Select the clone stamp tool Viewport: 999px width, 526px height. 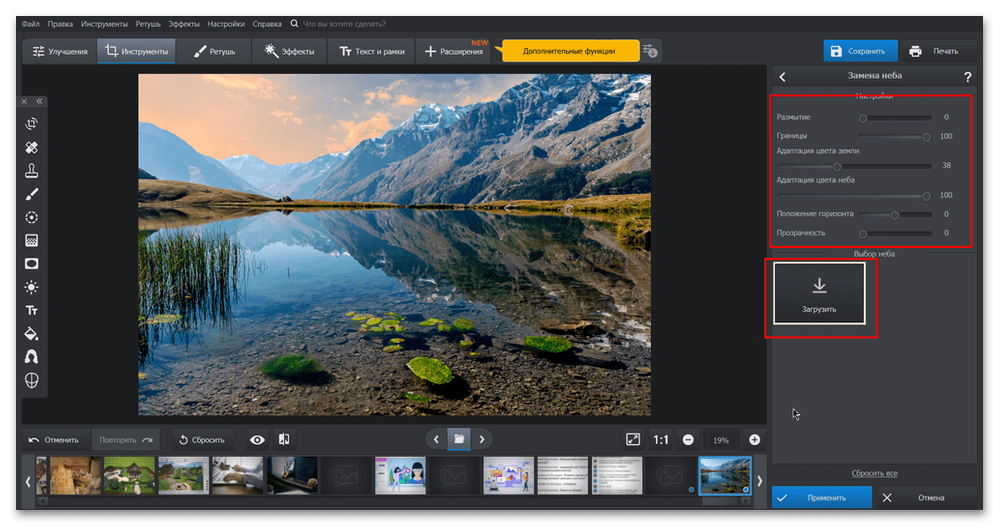click(x=31, y=171)
